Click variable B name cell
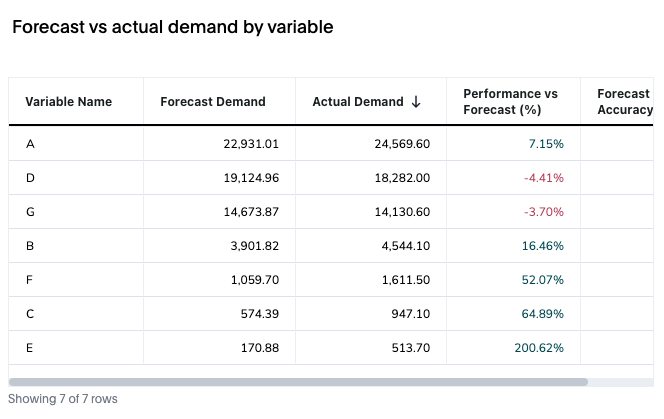The image size is (664, 419). [x=30, y=246]
